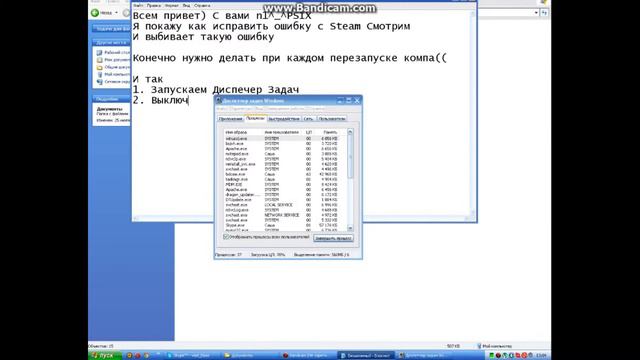Open Notepad Файл menu
The height and width of the screenshot is (360, 640).
point(138,6)
